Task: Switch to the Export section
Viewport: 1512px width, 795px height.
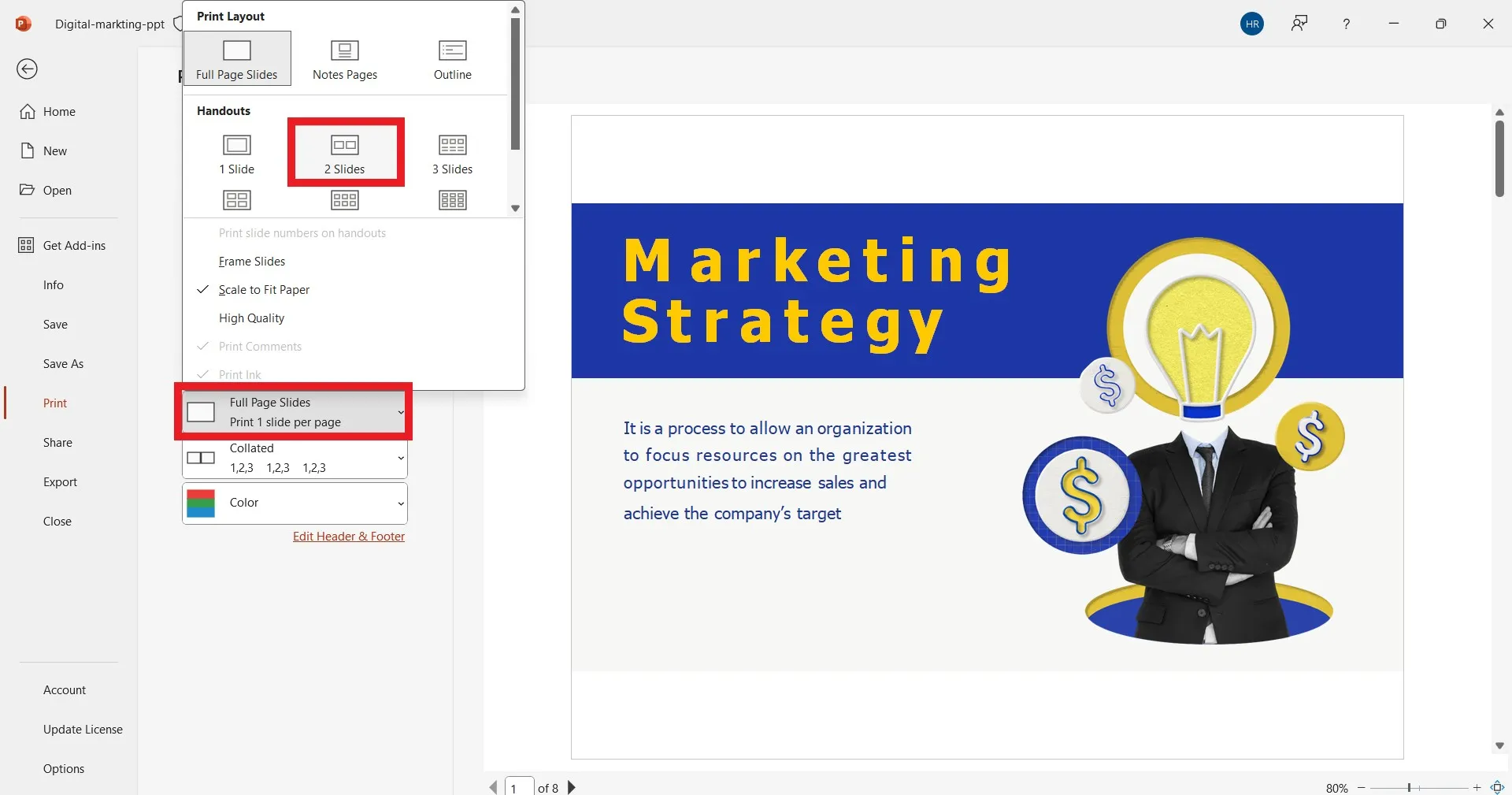Action: 59,481
